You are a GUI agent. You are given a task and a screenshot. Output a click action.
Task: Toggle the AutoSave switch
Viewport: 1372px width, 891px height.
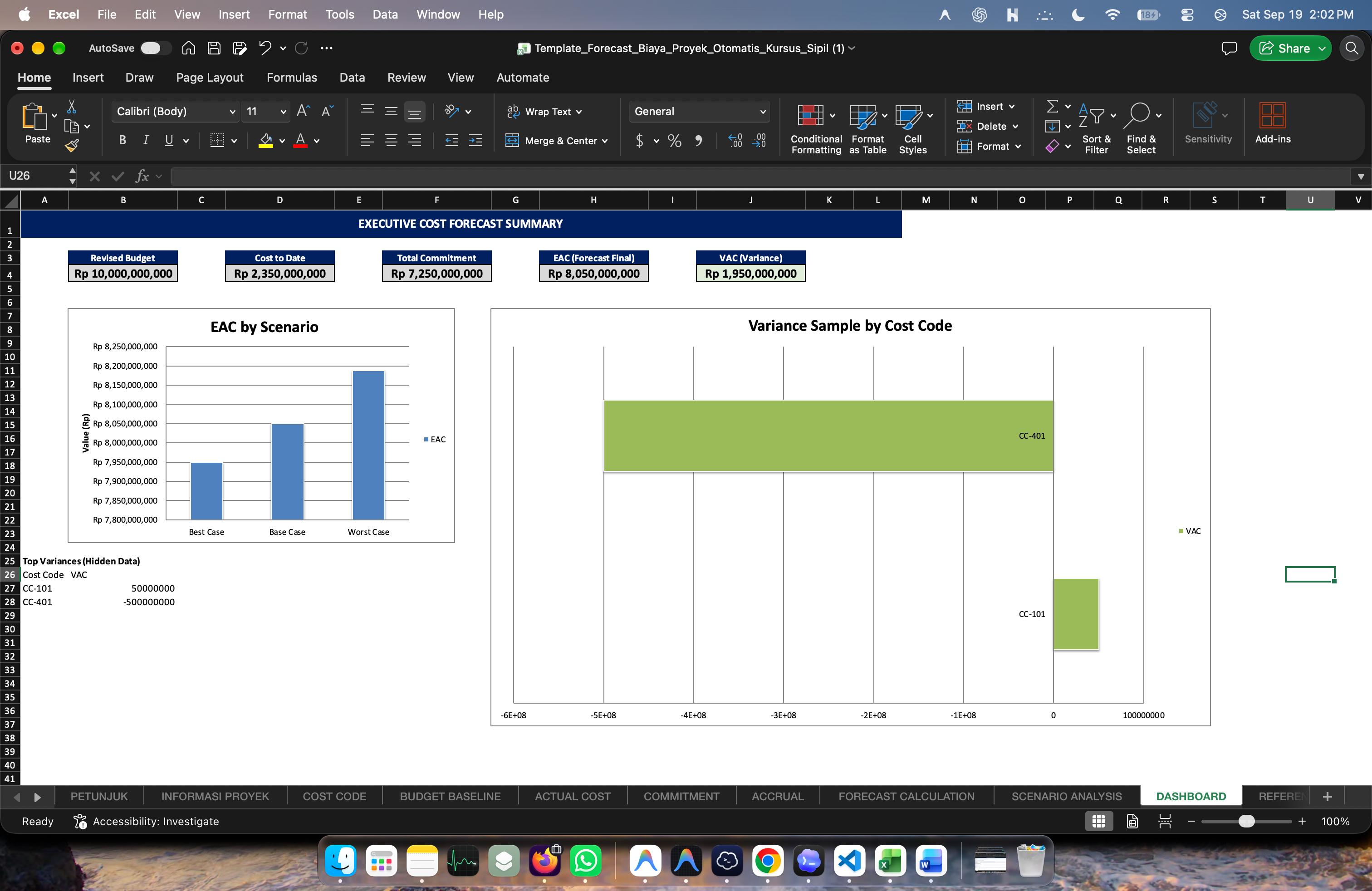[x=156, y=49]
